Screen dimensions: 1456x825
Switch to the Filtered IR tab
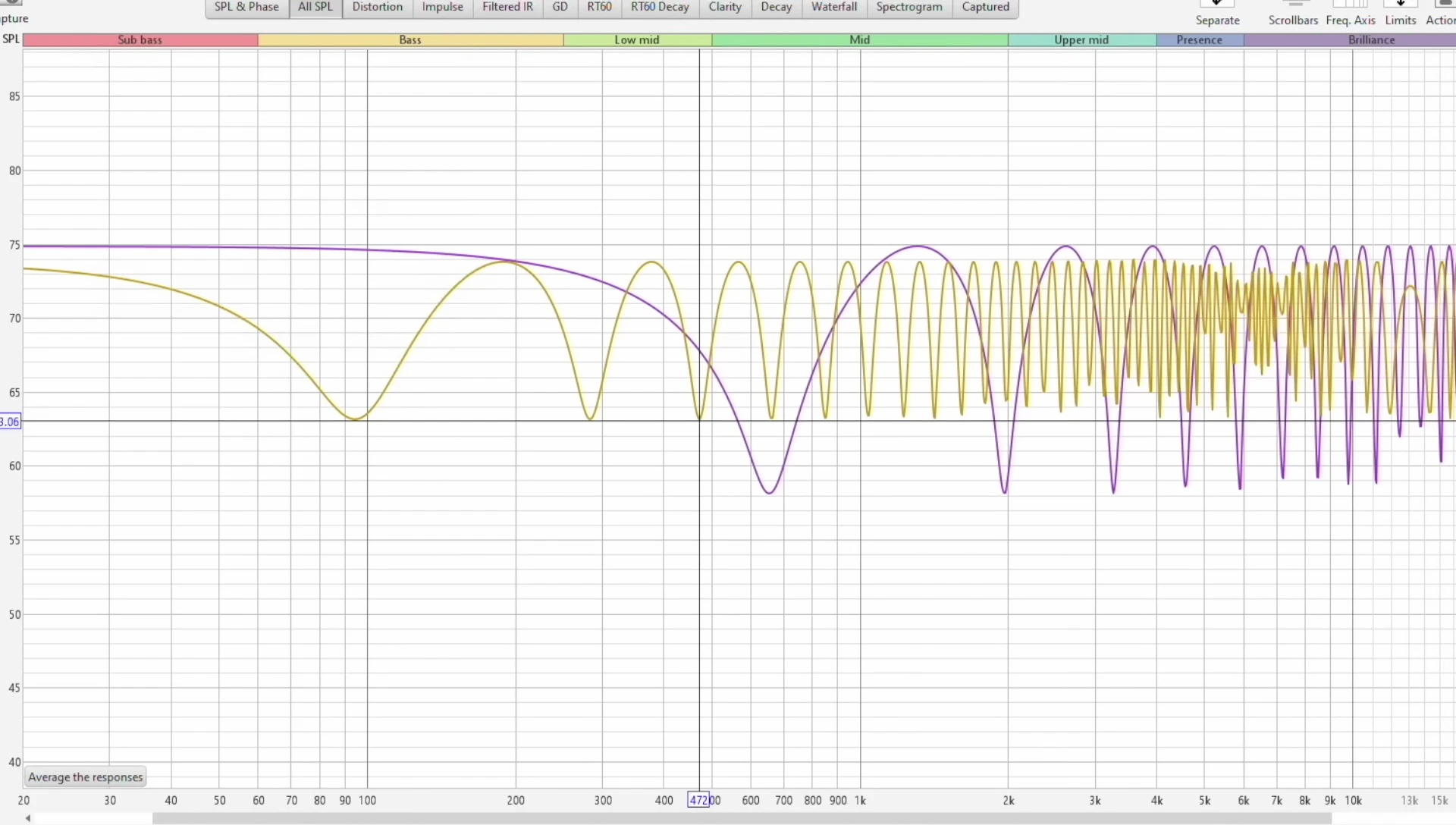507,8
